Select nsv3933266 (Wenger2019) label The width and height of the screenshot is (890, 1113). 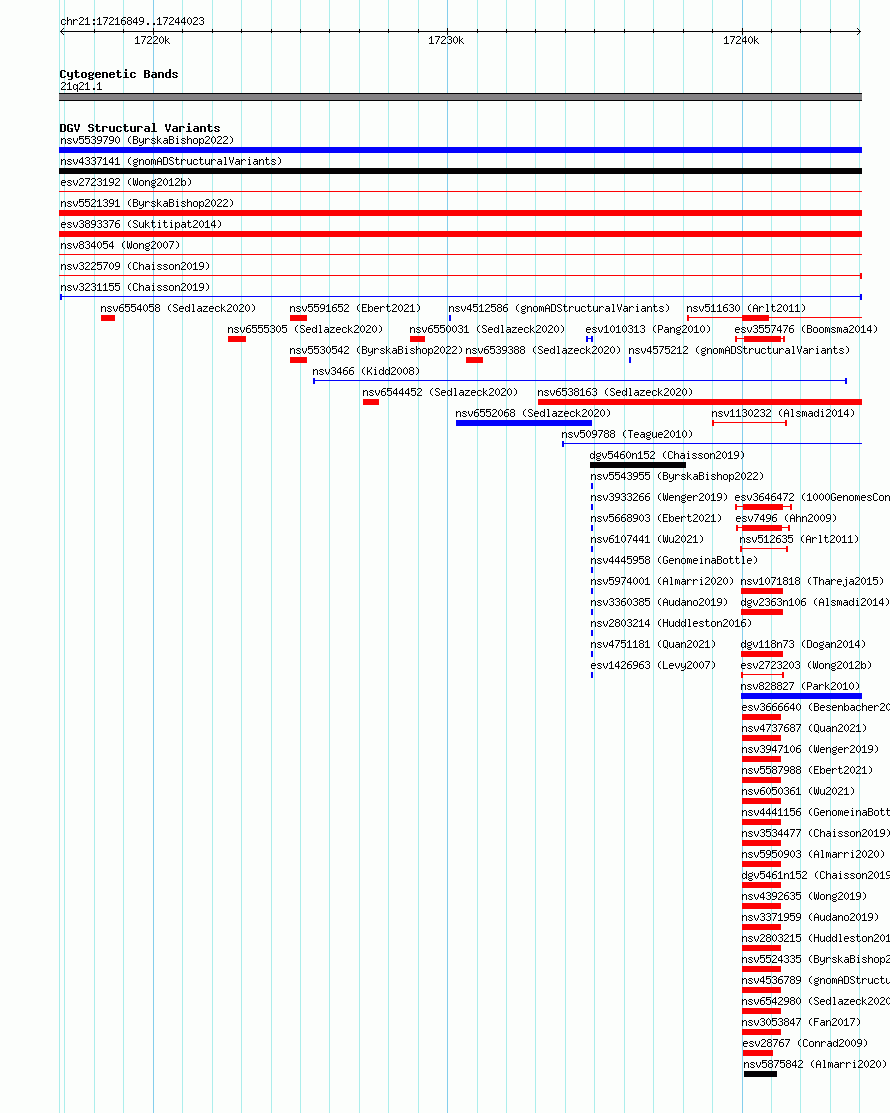pyautogui.click(x=659, y=498)
